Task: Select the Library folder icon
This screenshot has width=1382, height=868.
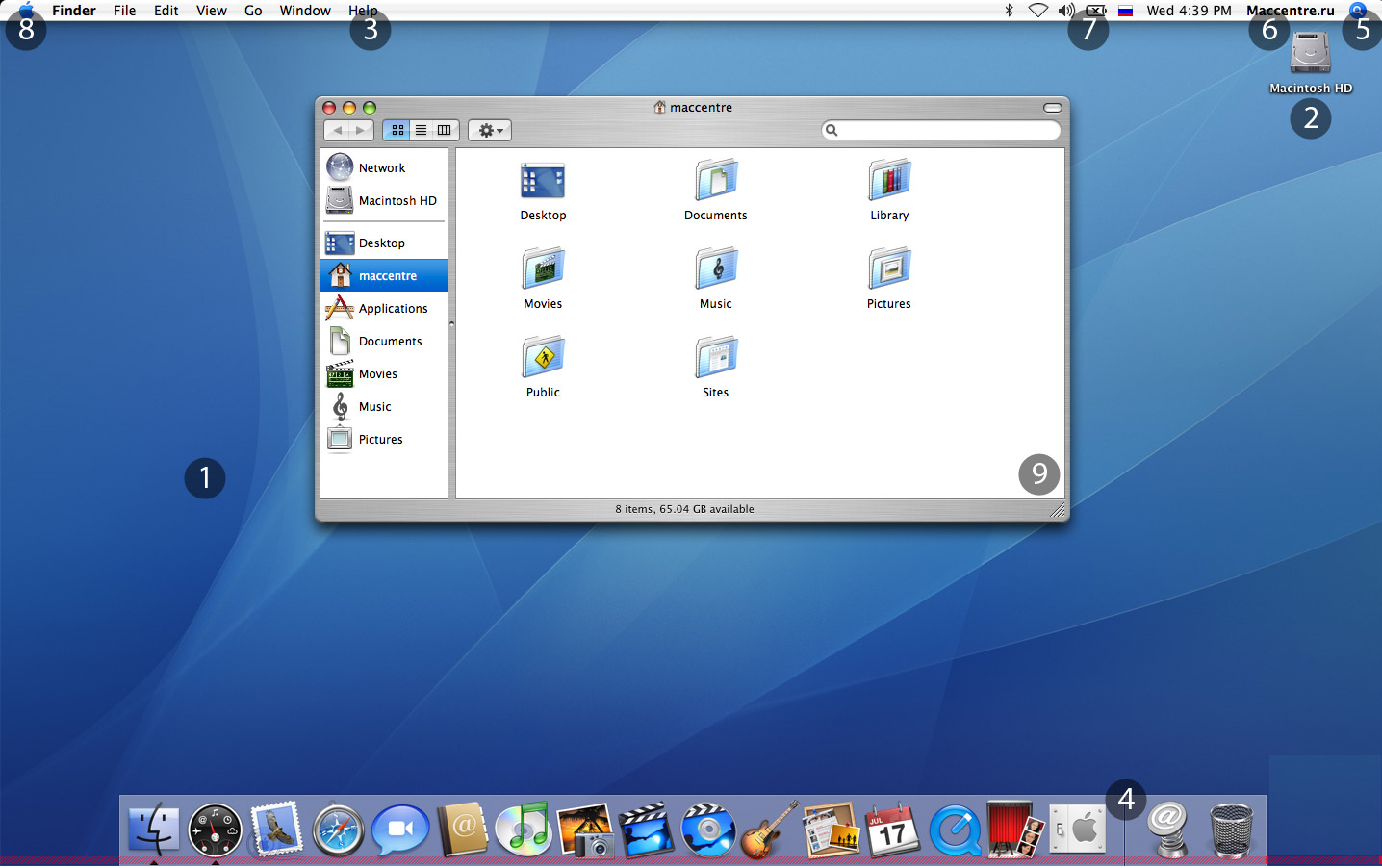Action: point(889,180)
